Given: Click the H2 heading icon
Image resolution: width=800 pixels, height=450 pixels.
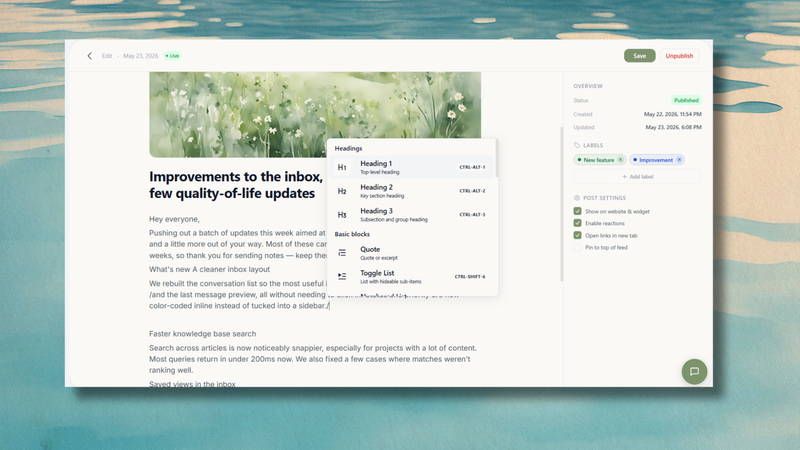Looking at the screenshot, I should click(342, 191).
